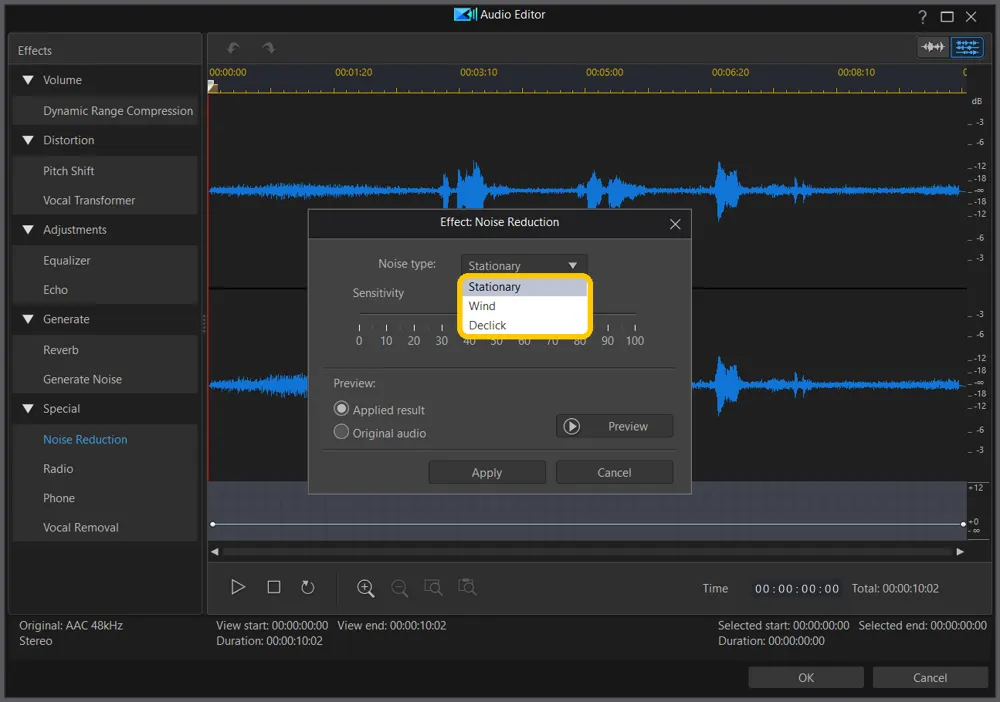1000x702 pixels.
Task: Collapse the Distortion effects group
Action: [28, 140]
